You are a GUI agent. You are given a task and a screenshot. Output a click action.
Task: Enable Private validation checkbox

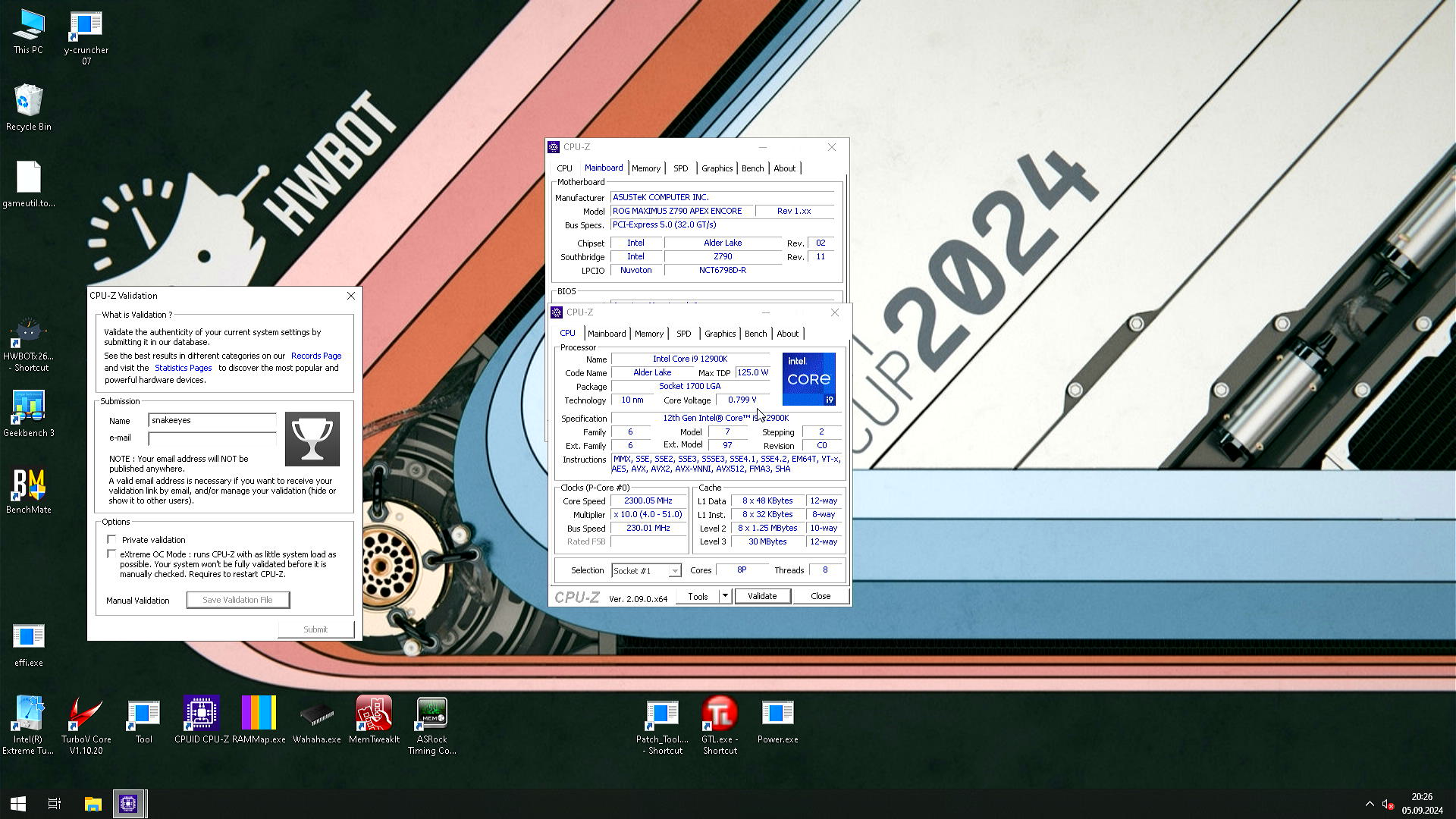point(111,539)
